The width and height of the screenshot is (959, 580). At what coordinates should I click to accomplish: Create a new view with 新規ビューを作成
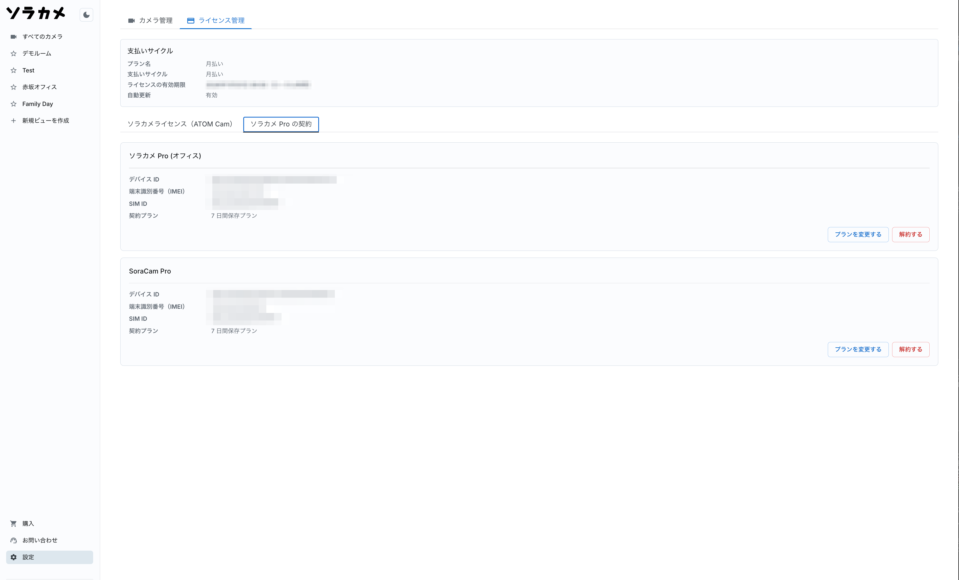coord(50,121)
